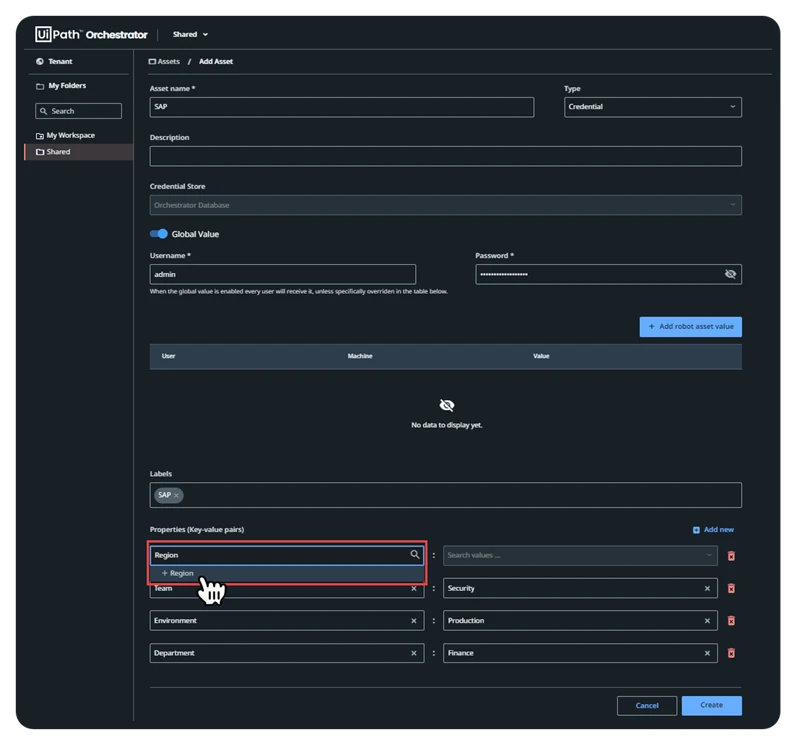The width and height of the screenshot is (800, 754).
Task: Clear the Department key
Action: point(414,654)
